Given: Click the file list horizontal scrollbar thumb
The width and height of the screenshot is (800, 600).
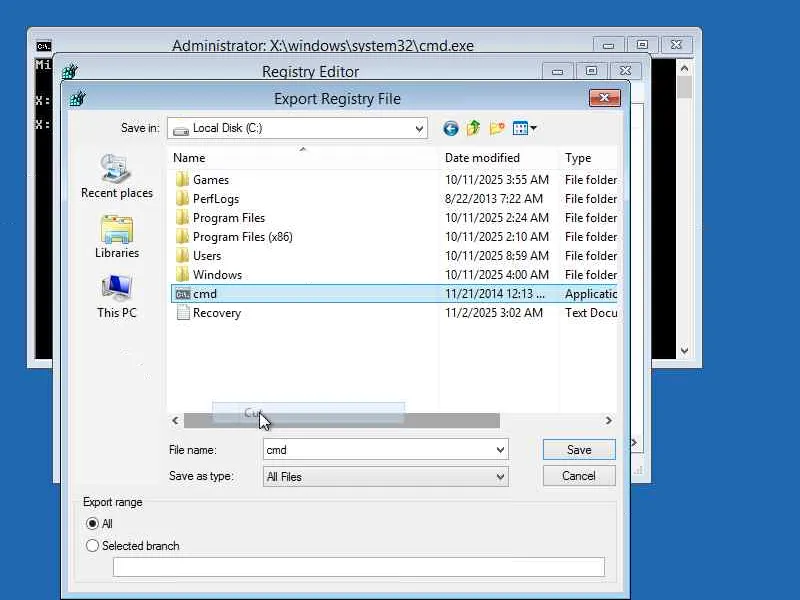Looking at the screenshot, I should tap(342, 420).
